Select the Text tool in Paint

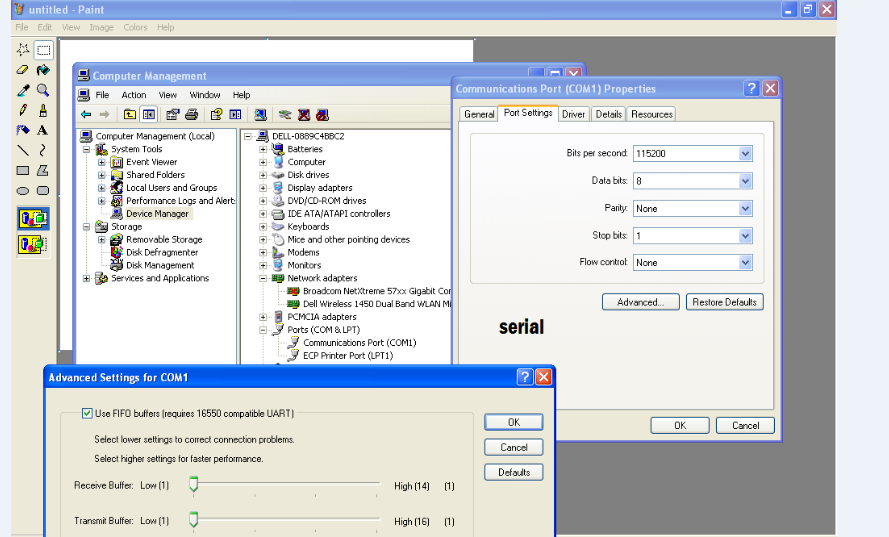(43, 130)
